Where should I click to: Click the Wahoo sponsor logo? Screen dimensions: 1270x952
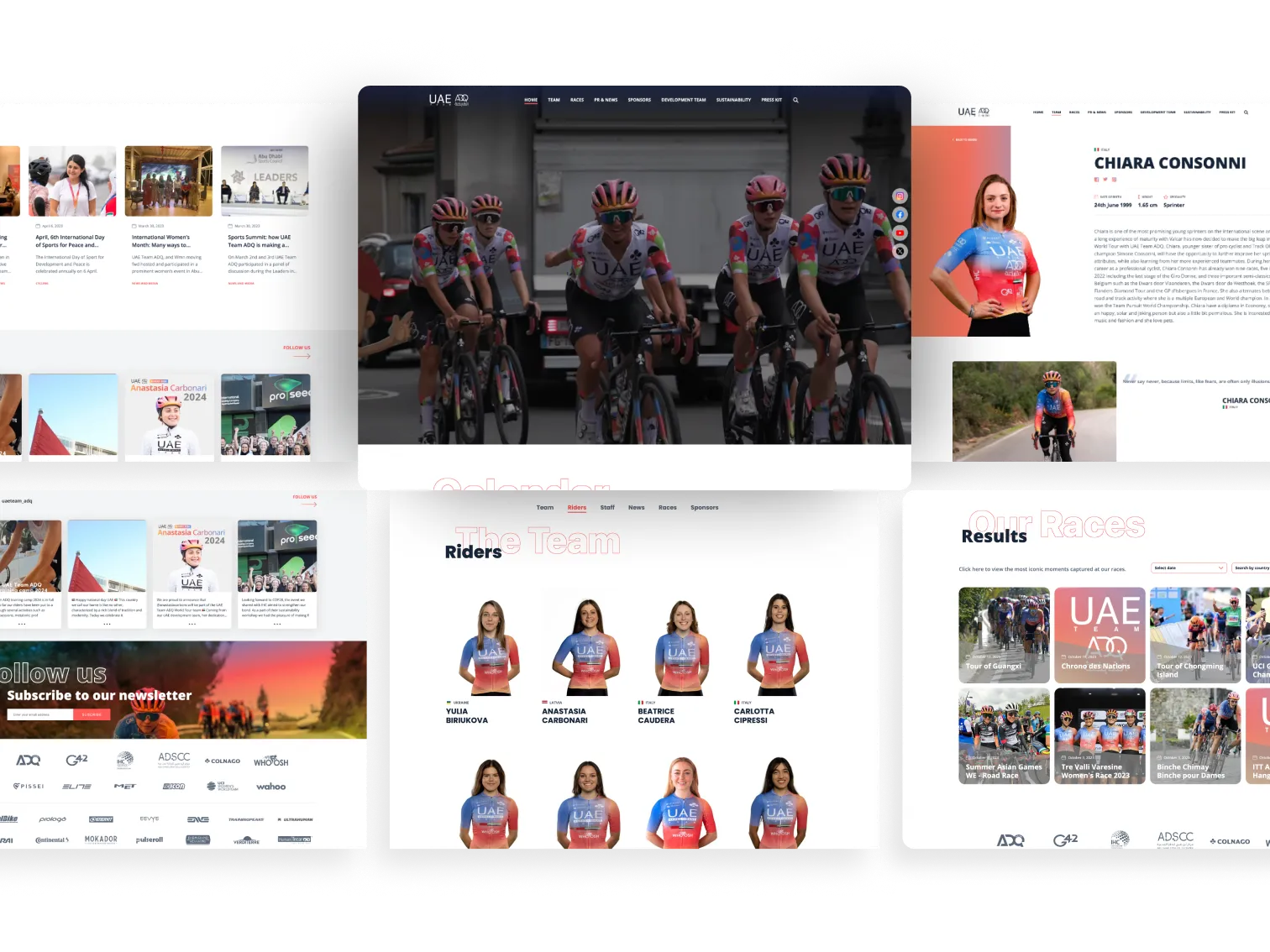(x=270, y=787)
